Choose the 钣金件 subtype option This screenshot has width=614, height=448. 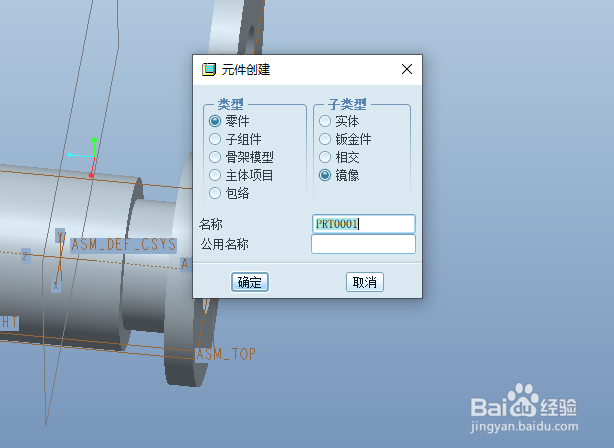coord(325,139)
